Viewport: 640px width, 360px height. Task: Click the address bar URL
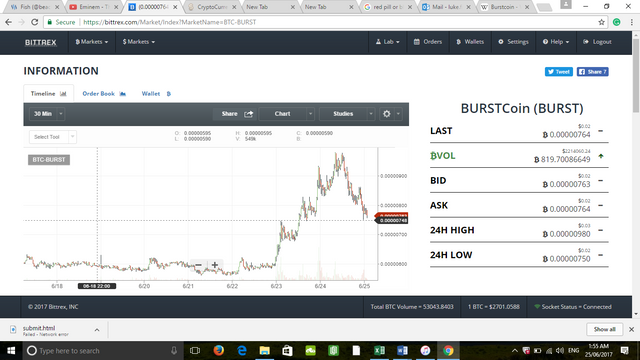tap(169, 22)
